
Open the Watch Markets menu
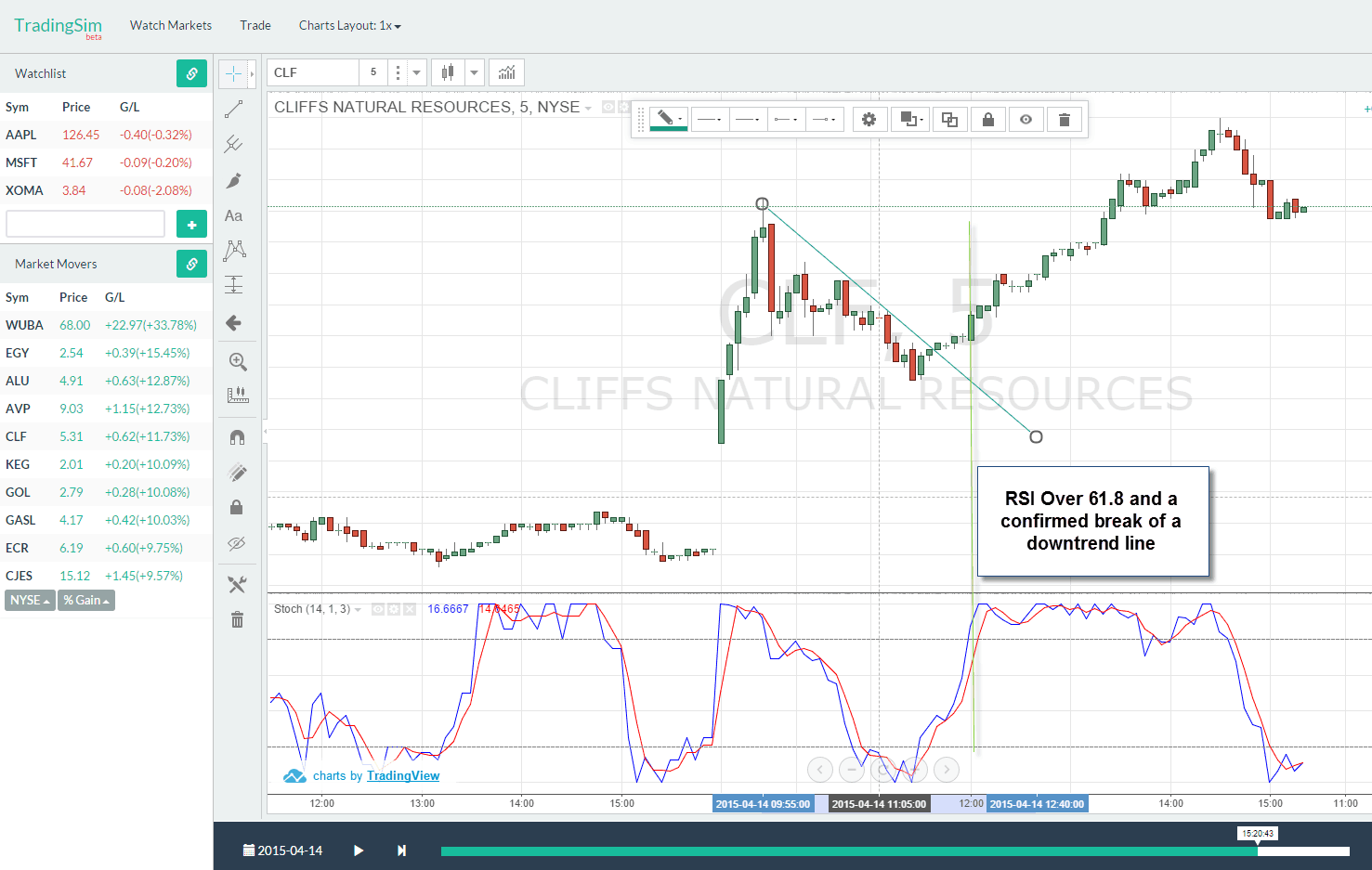coord(170,25)
